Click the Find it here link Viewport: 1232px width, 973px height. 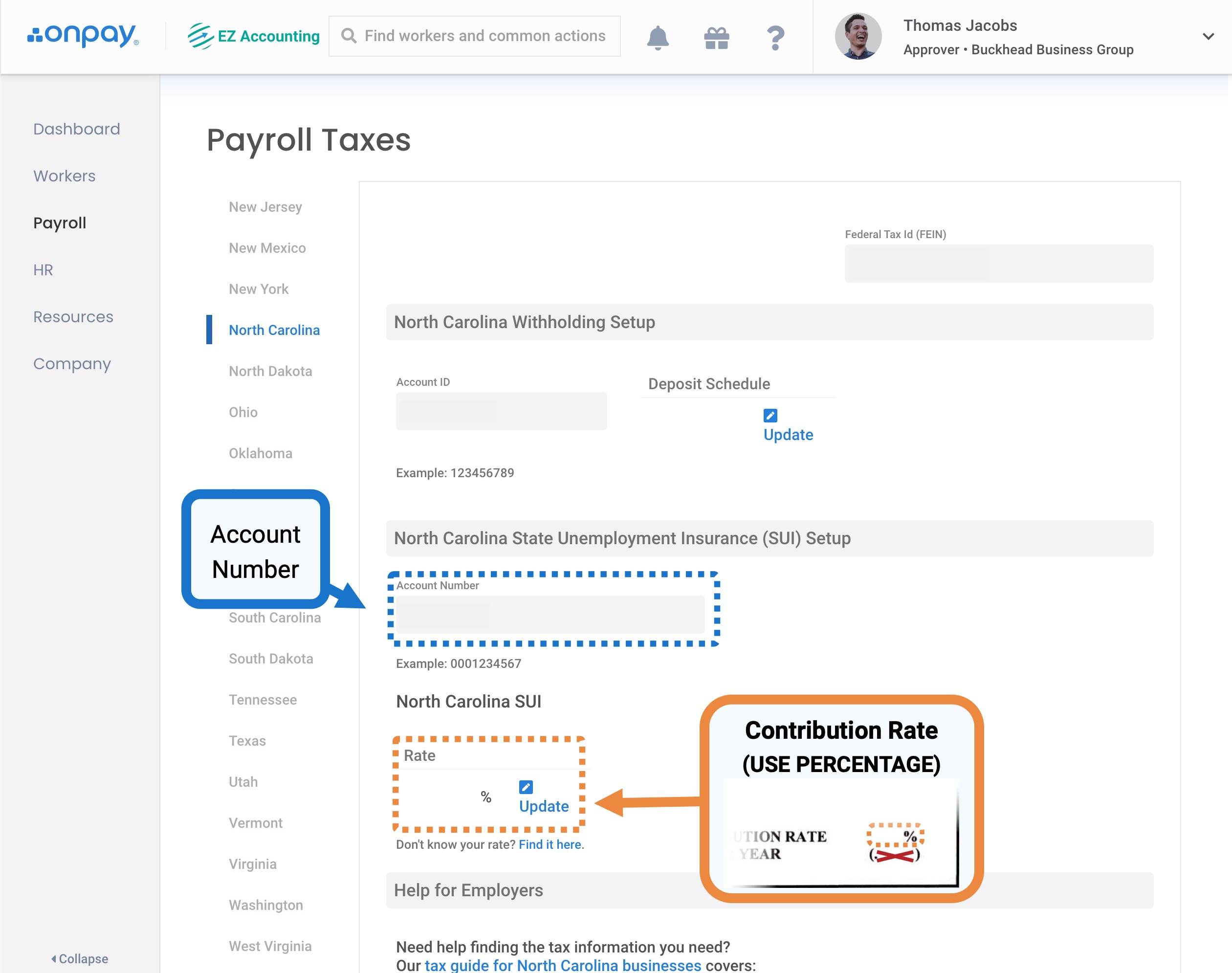(x=550, y=844)
